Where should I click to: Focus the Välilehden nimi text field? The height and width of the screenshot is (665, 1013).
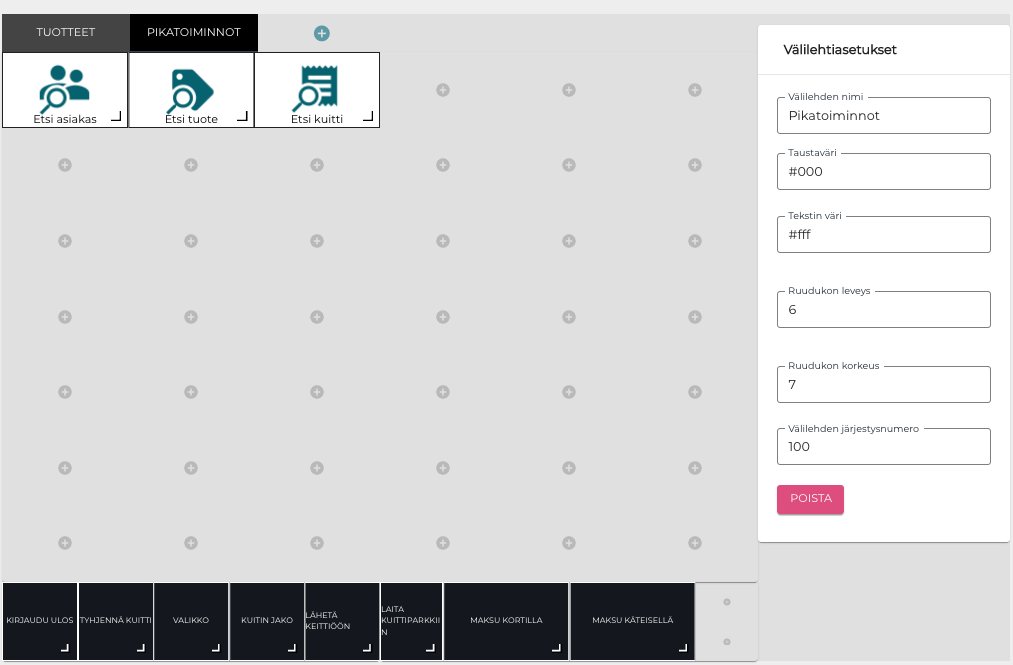[x=883, y=116]
